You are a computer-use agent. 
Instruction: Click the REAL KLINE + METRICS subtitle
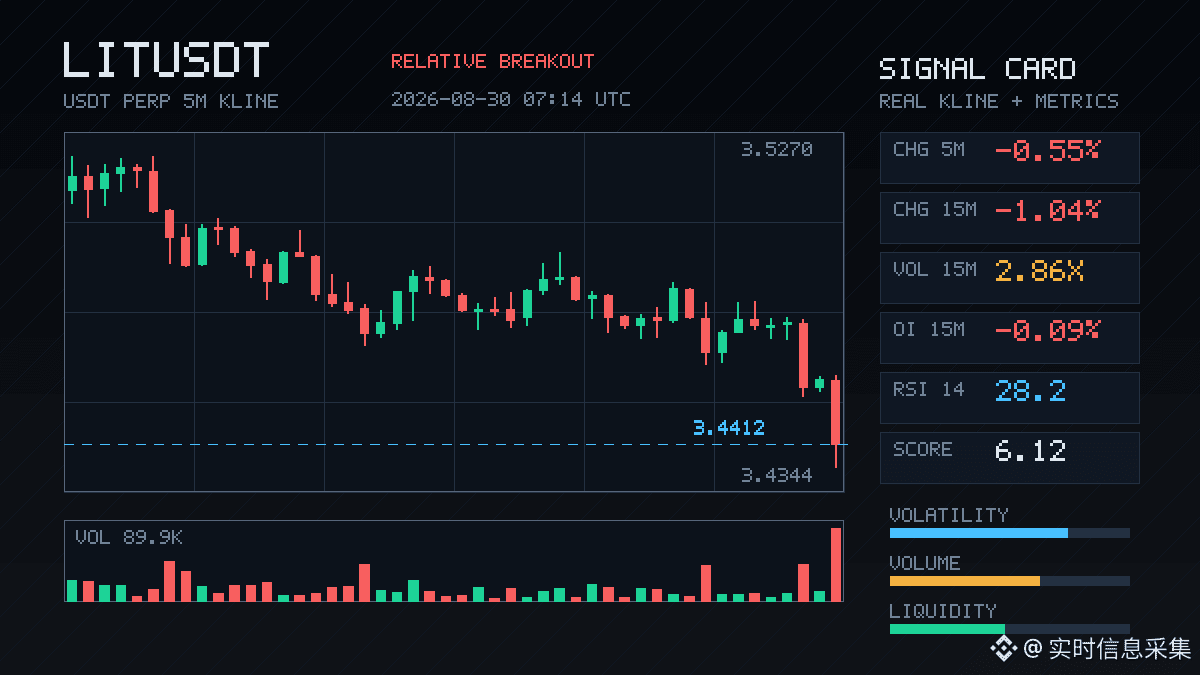pyautogui.click(x=999, y=101)
